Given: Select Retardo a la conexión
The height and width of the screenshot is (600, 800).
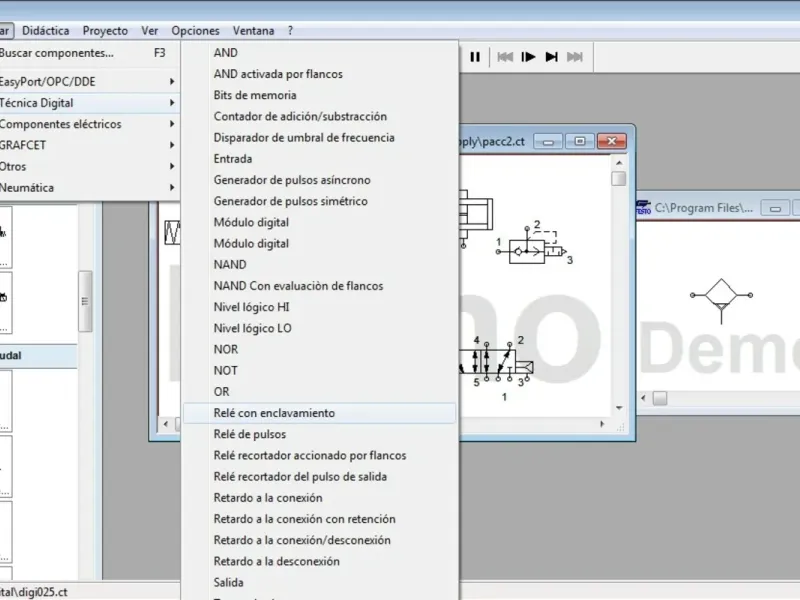Looking at the screenshot, I should 319,498.
